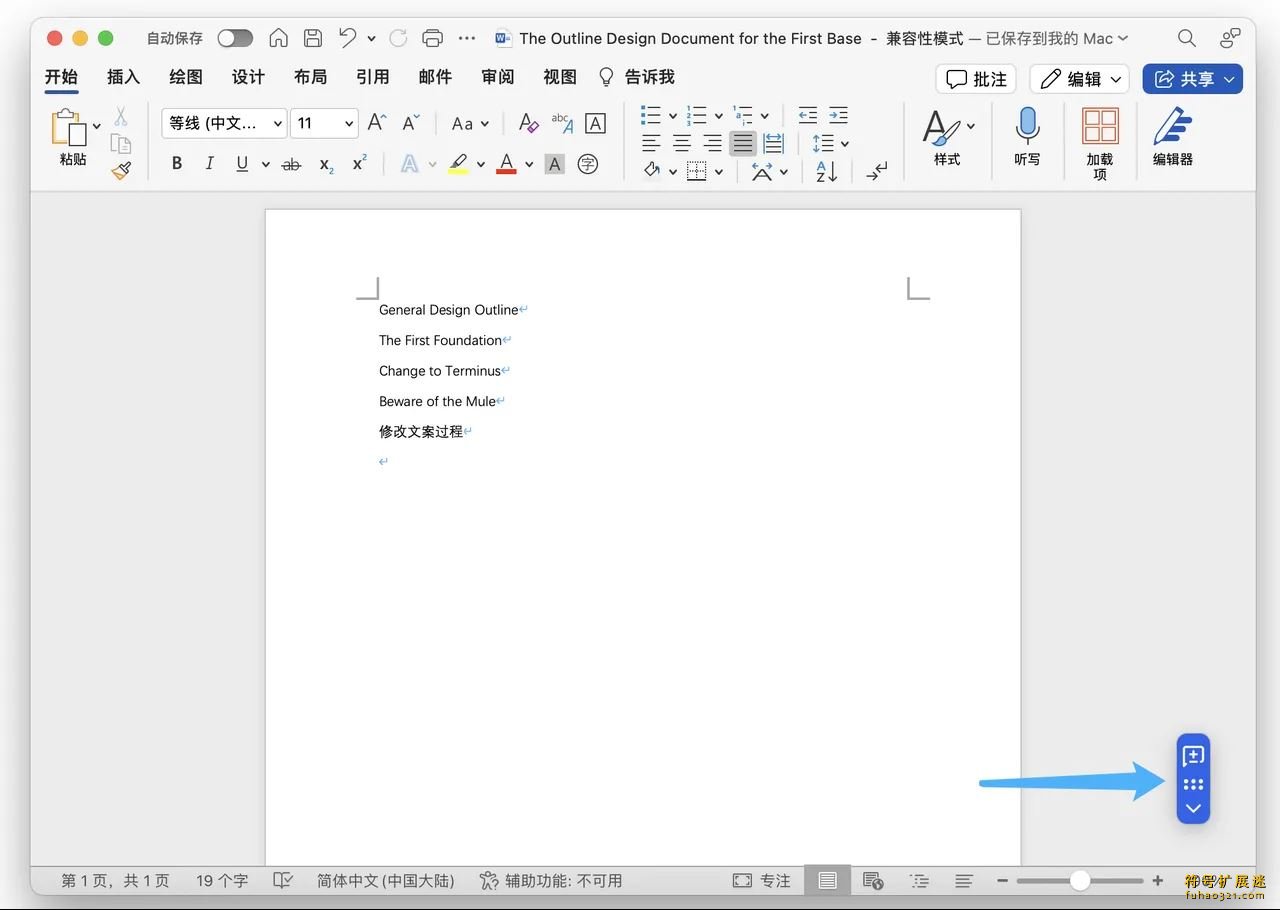Open the 编辑器 editor pane

[x=1173, y=138]
